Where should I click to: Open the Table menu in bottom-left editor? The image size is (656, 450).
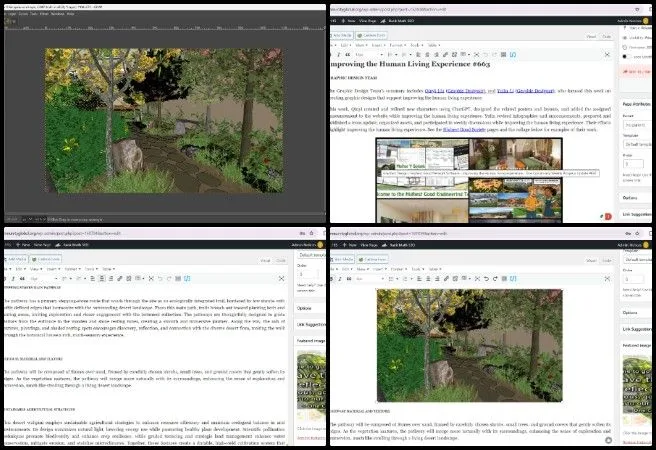tap(107, 268)
